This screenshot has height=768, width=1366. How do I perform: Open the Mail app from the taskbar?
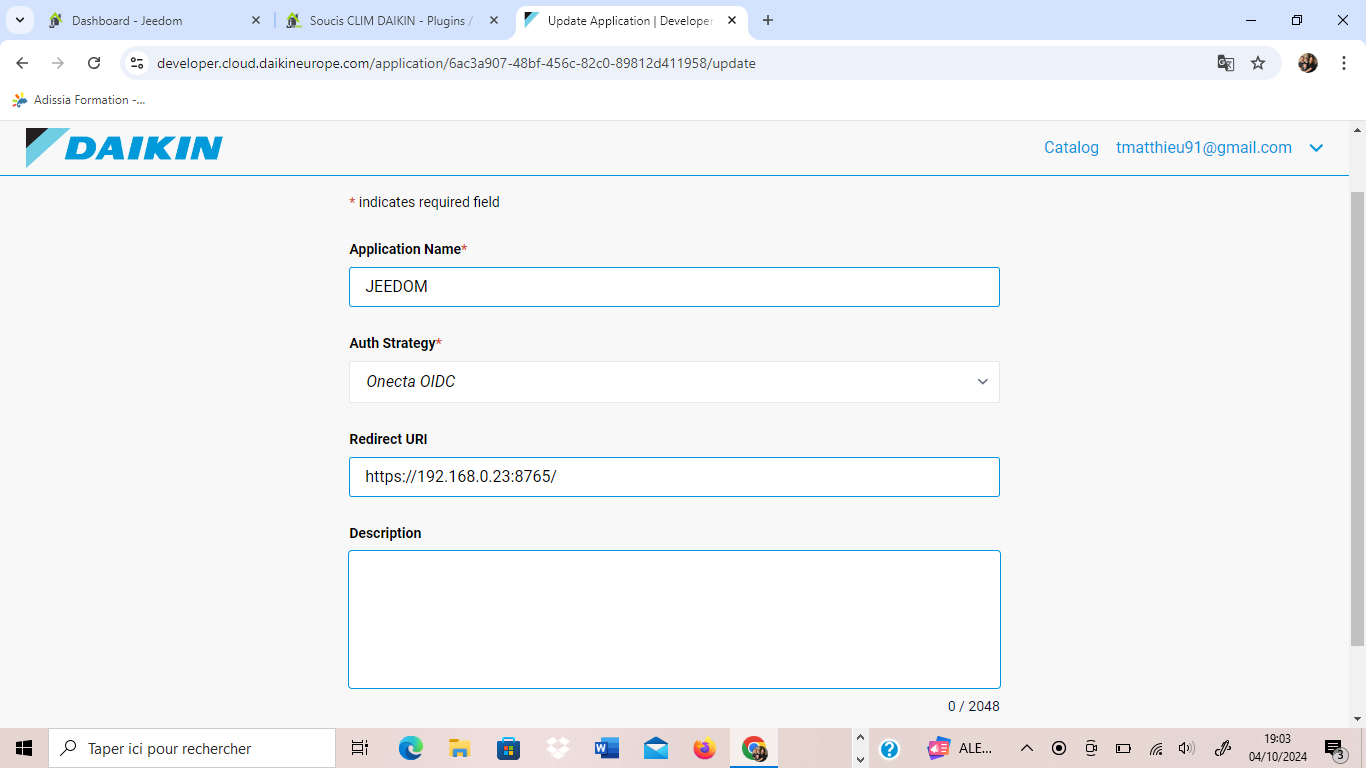pos(656,748)
